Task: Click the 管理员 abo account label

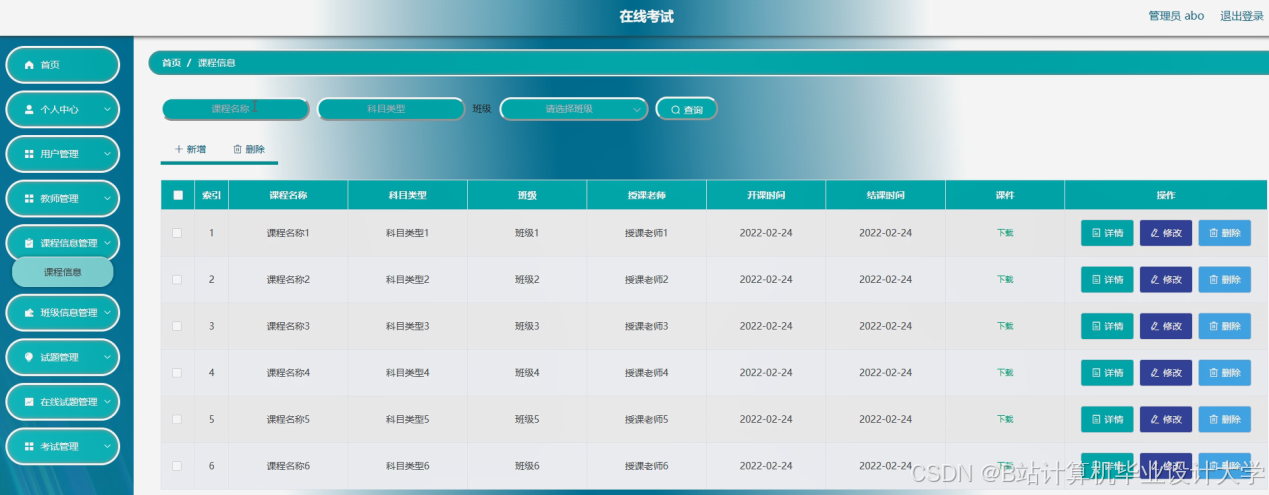Action: coord(1176,16)
